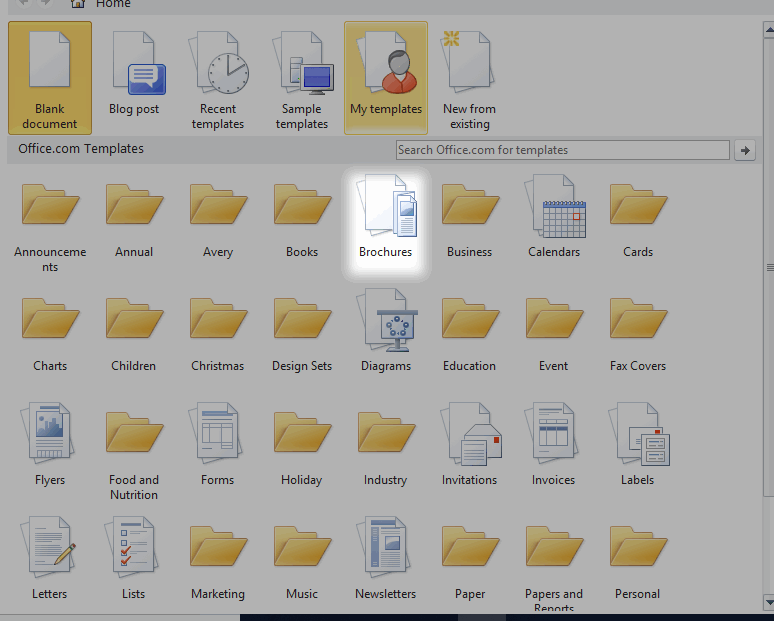Open the Business folder
This screenshot has height=621, width=774.
(469, 220)
